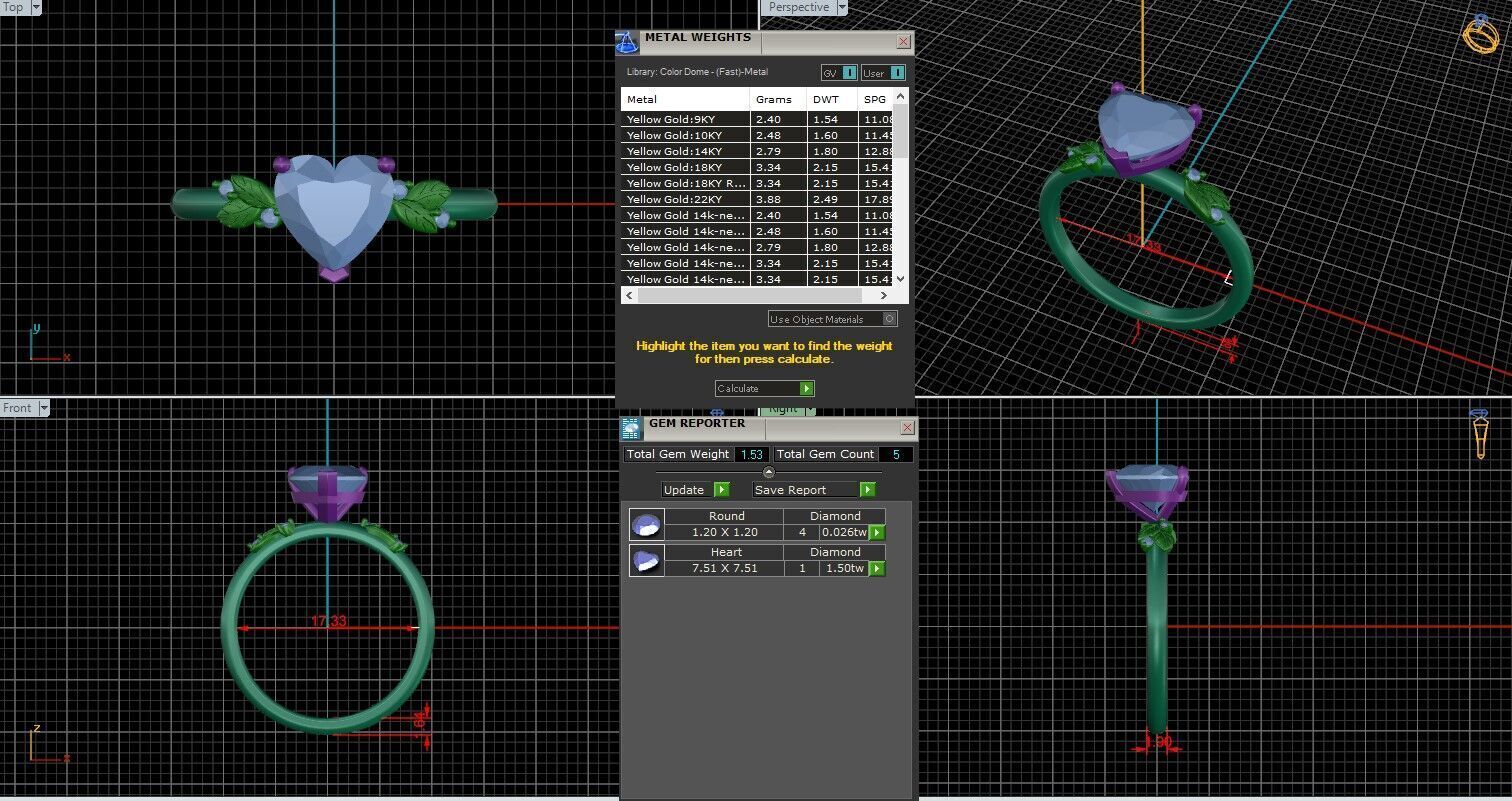Click the Round diamond gem thumbnail

(646, 524)
